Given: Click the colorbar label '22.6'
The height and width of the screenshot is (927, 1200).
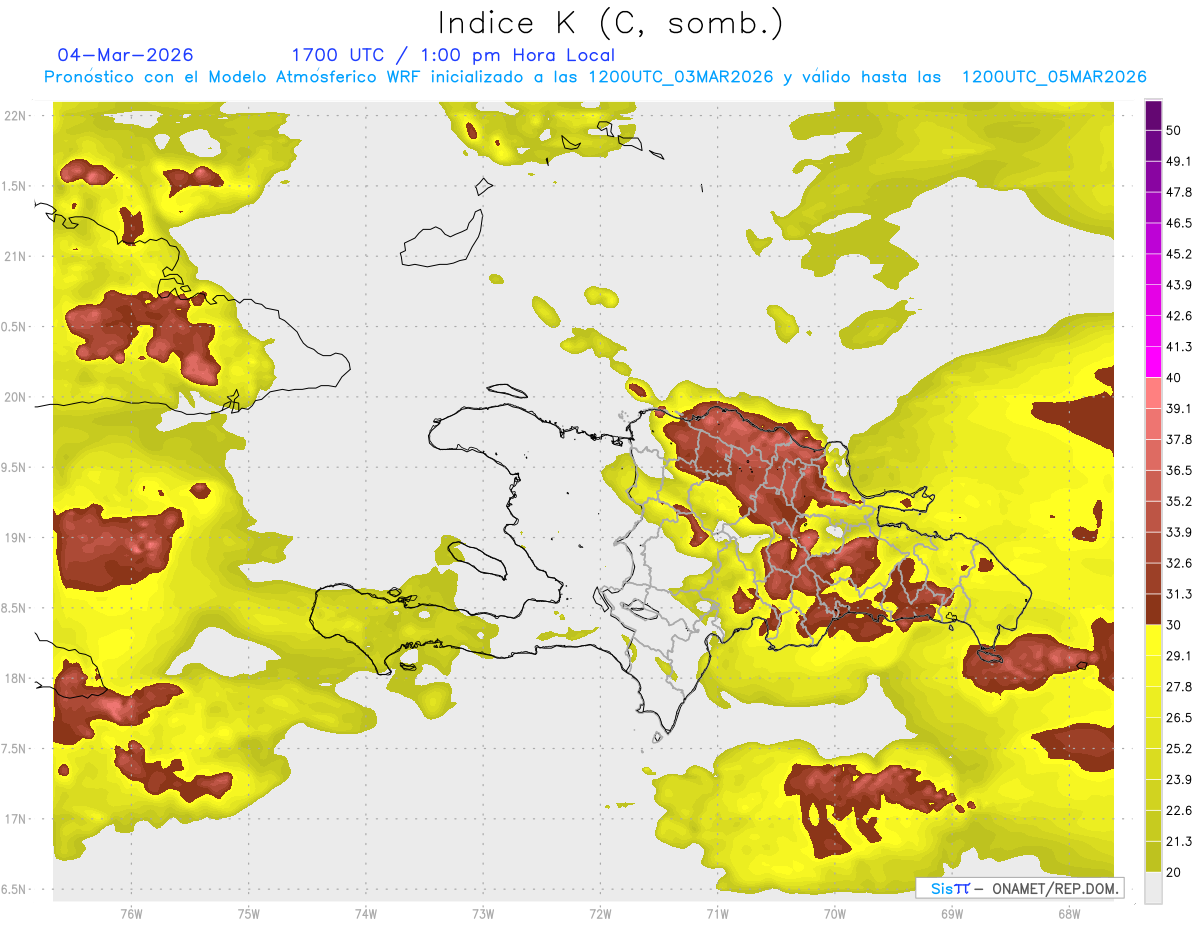Looking at the screenshot, I should click(1179, 811).
